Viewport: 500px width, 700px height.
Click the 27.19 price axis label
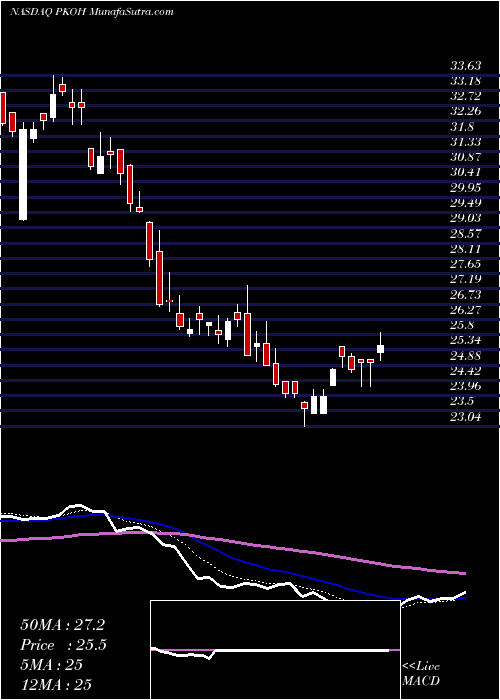466,279
